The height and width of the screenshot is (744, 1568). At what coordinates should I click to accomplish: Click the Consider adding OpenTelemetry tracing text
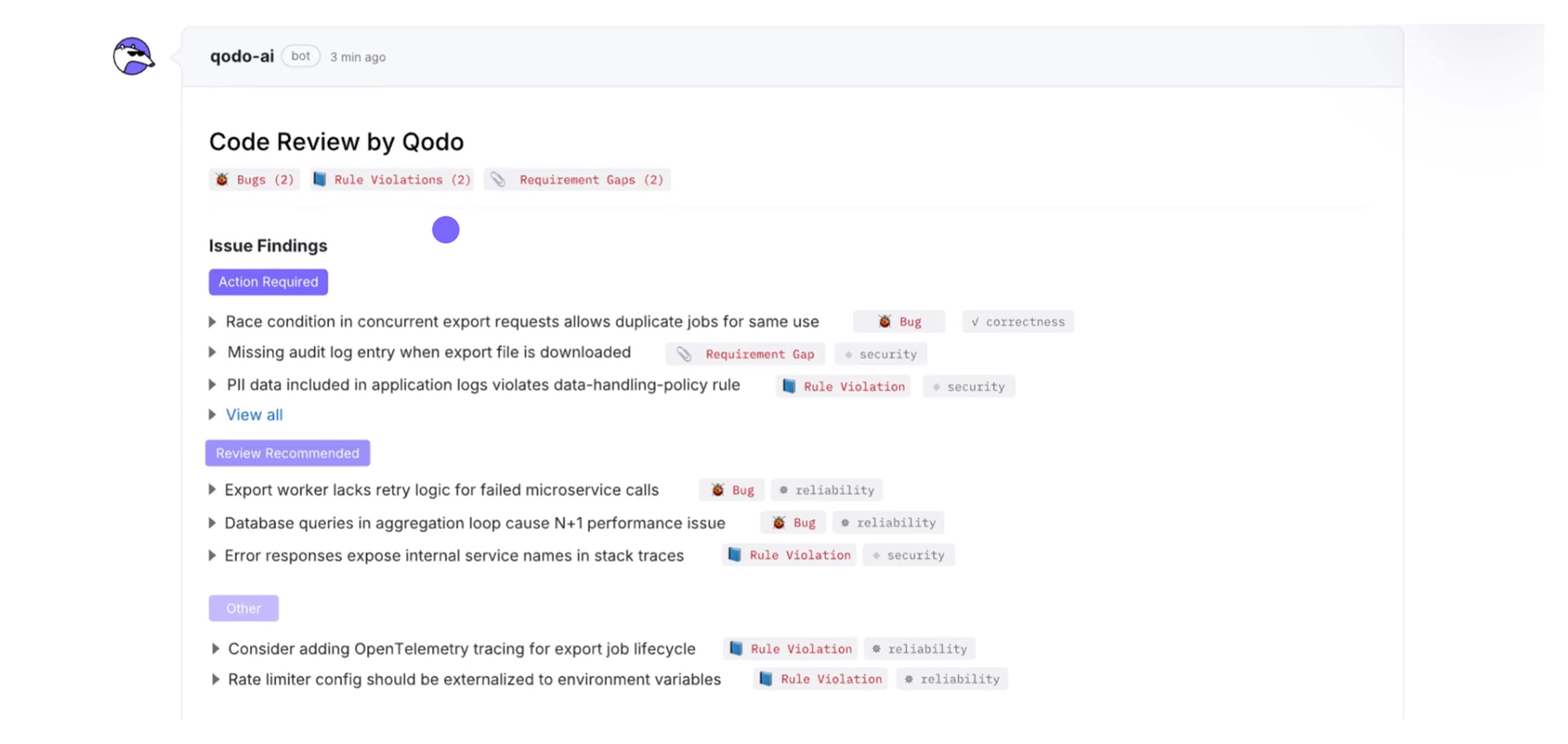coord(461,649)
